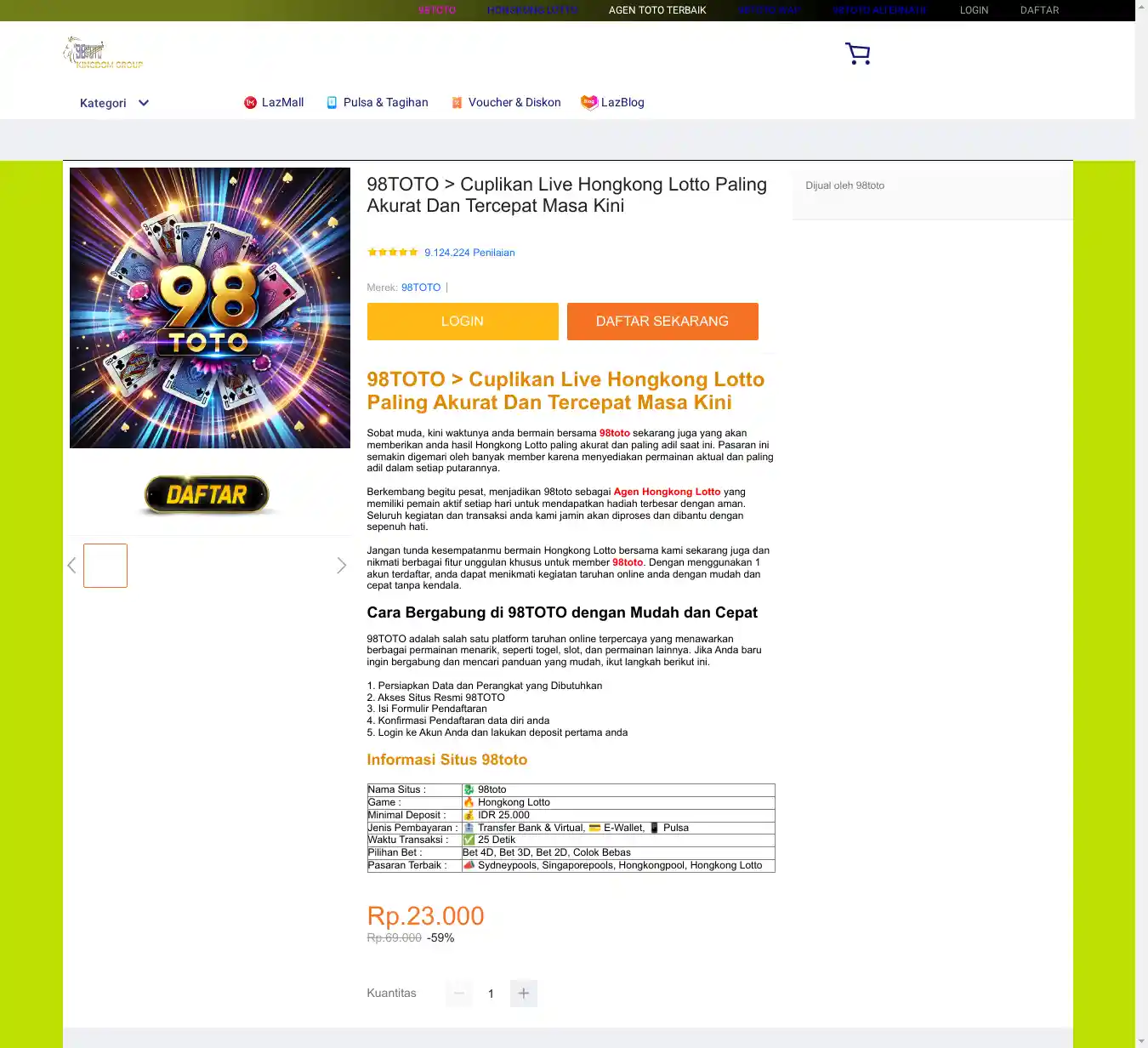Image resolution: width=1148 pixels, height=1048 pixels.
Task: Show the next thumbnail with the right arrow
Action: [341, 565]
